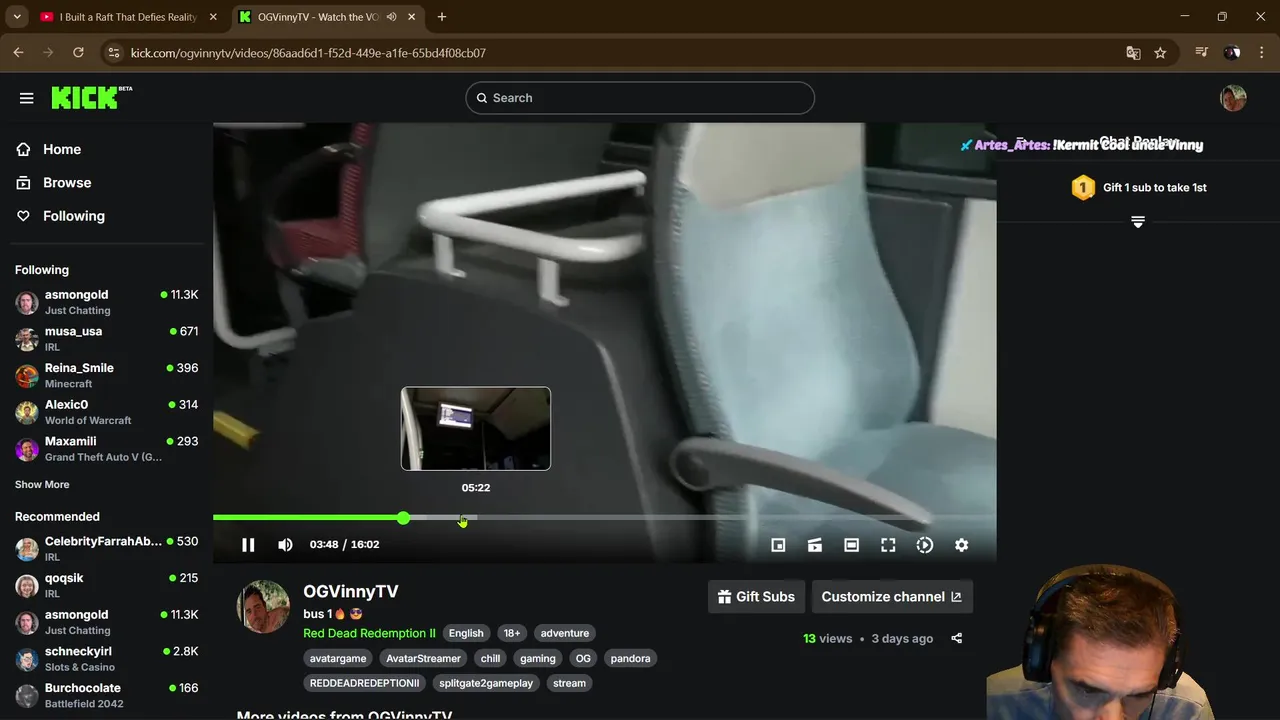
Task: Open qoqsik recommended channel
Action: point(106,585)
